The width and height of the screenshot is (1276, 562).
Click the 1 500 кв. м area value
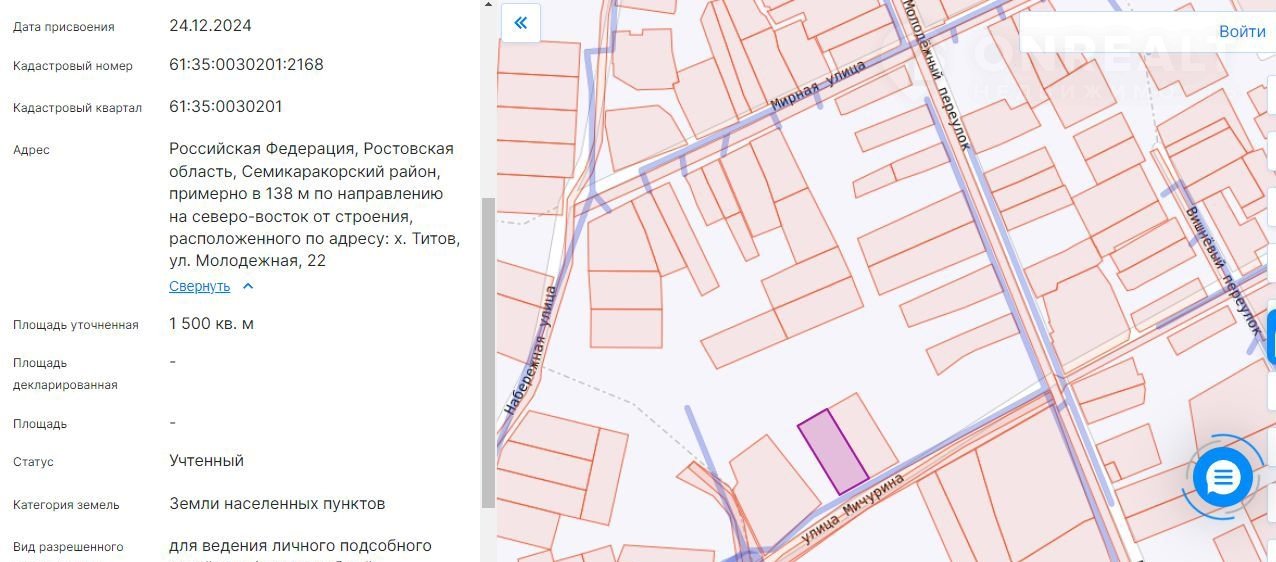coord(211,324)
